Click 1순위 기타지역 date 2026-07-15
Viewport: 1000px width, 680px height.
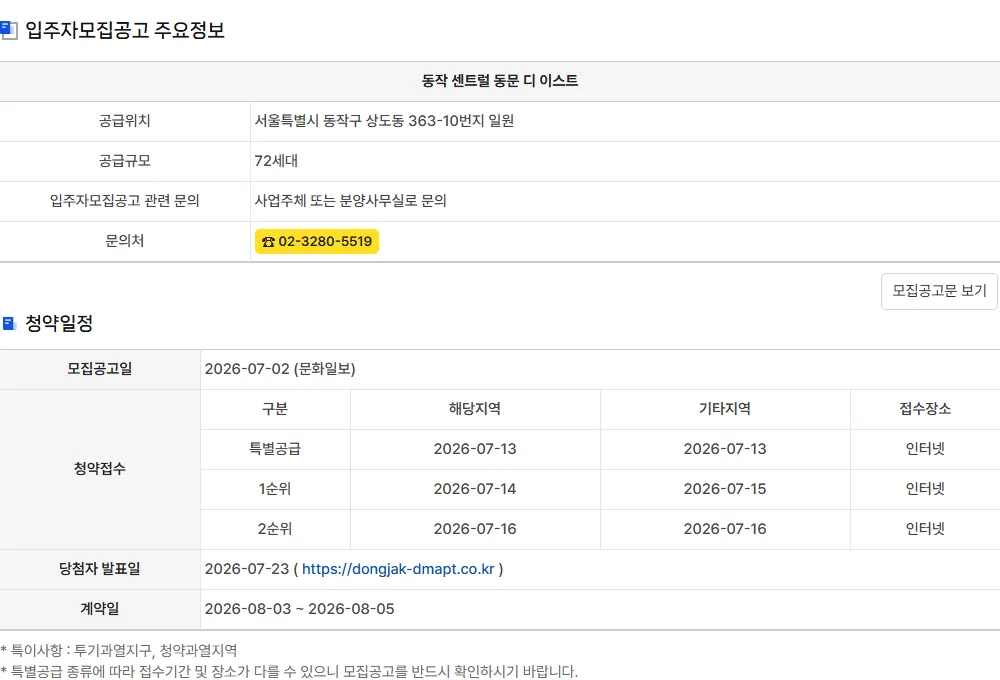tap(724, 489)
